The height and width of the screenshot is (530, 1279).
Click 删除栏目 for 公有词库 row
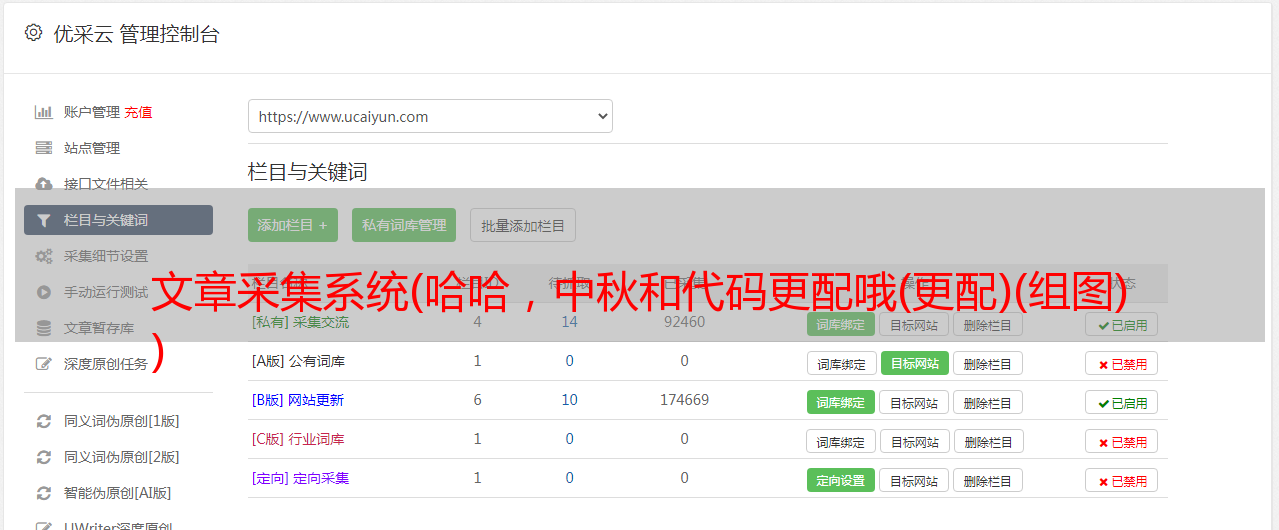[x=988, y=363]
